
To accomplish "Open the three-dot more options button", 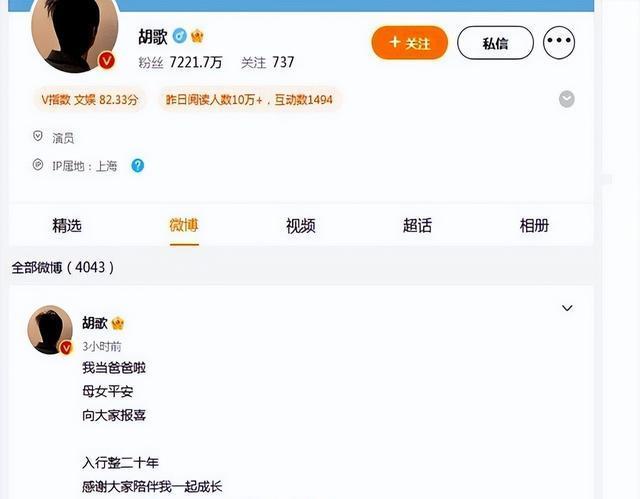I will [559, 42].
